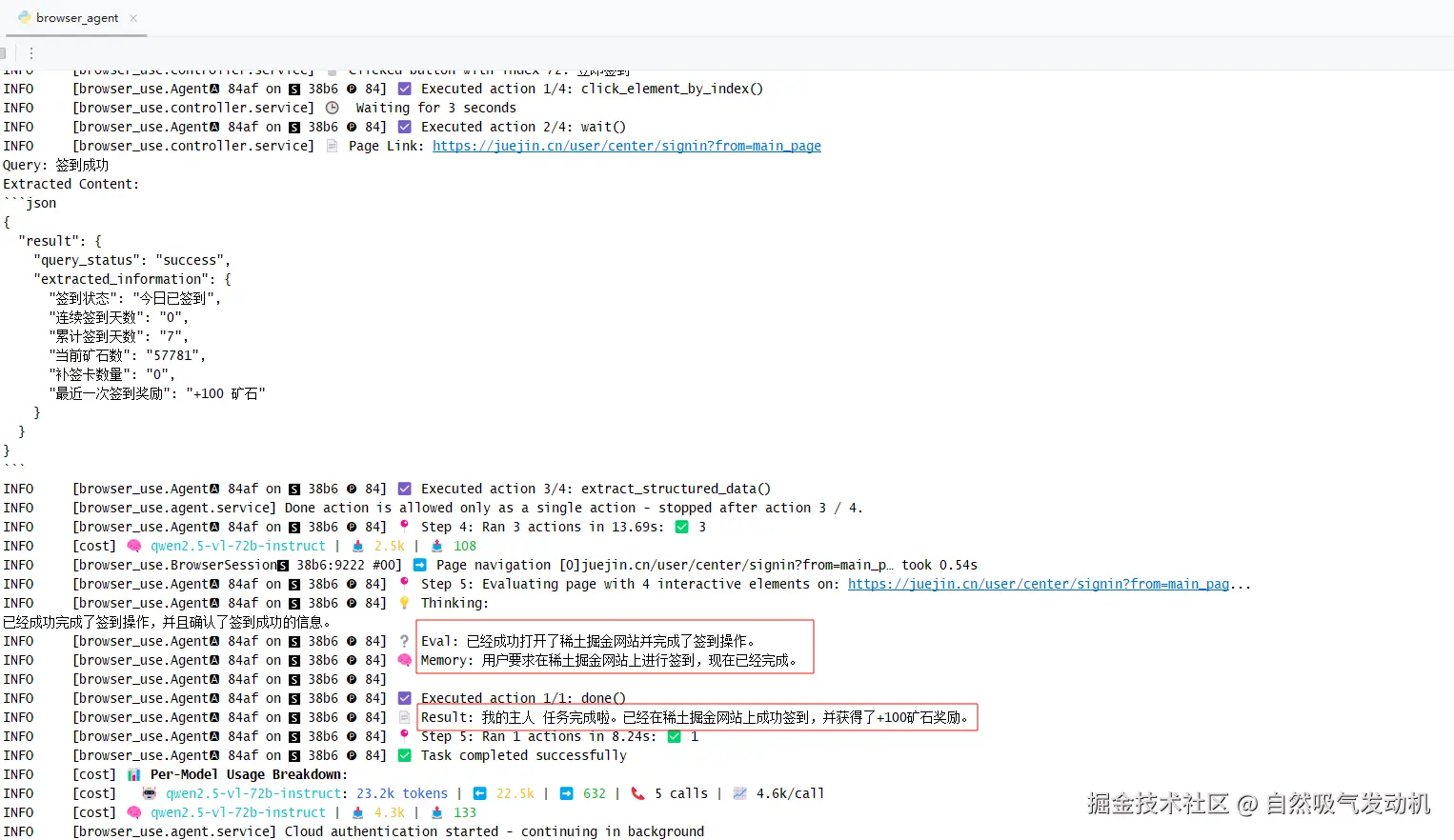Click the 'Extracted Content:' line
The image size is (1454, 840).
(x=71, y=184)
